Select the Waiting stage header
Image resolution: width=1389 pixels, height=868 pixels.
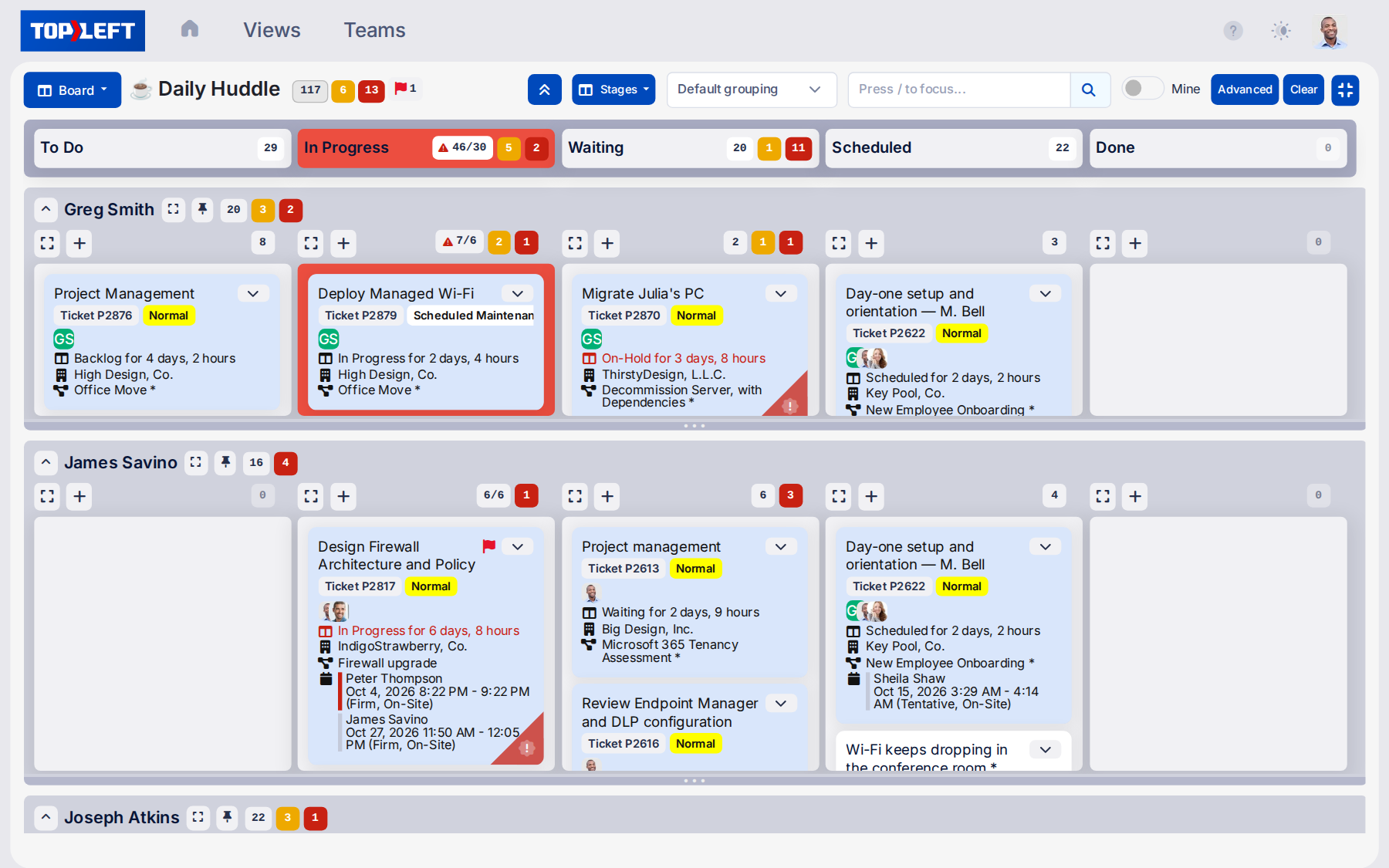point(690,147)
